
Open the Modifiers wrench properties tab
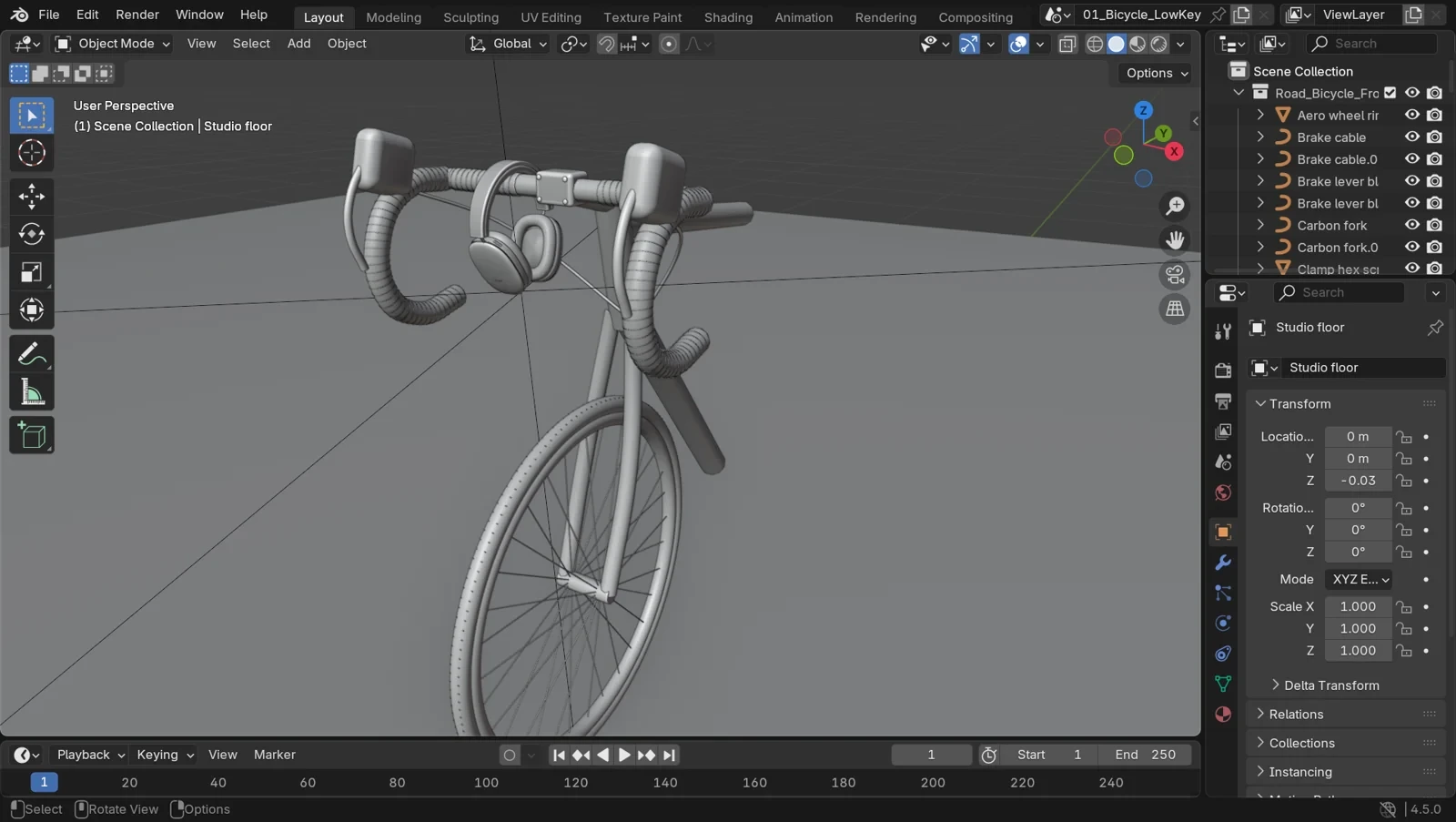click(x=1223, y=563)
